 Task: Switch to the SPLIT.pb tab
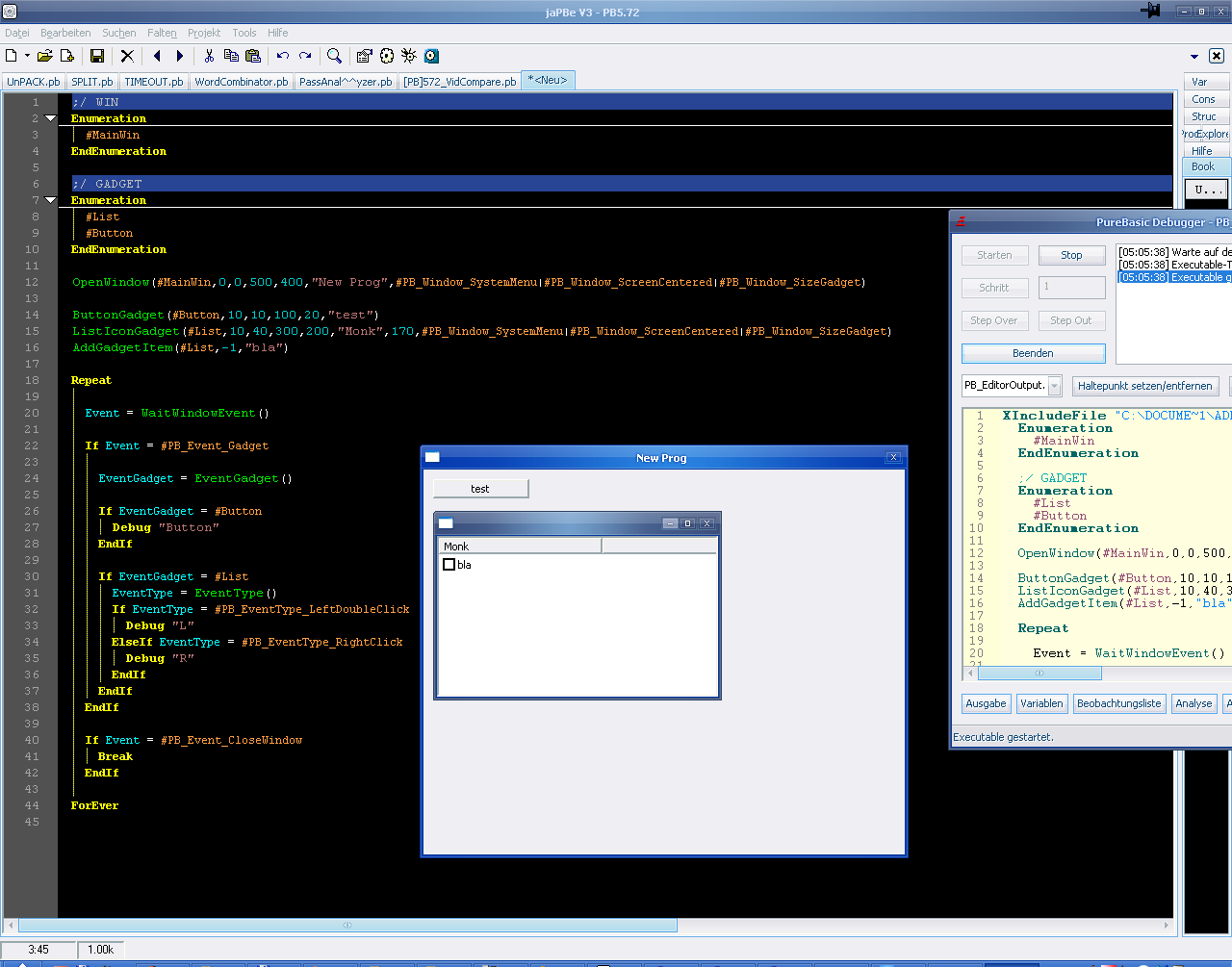pos(92,82)
